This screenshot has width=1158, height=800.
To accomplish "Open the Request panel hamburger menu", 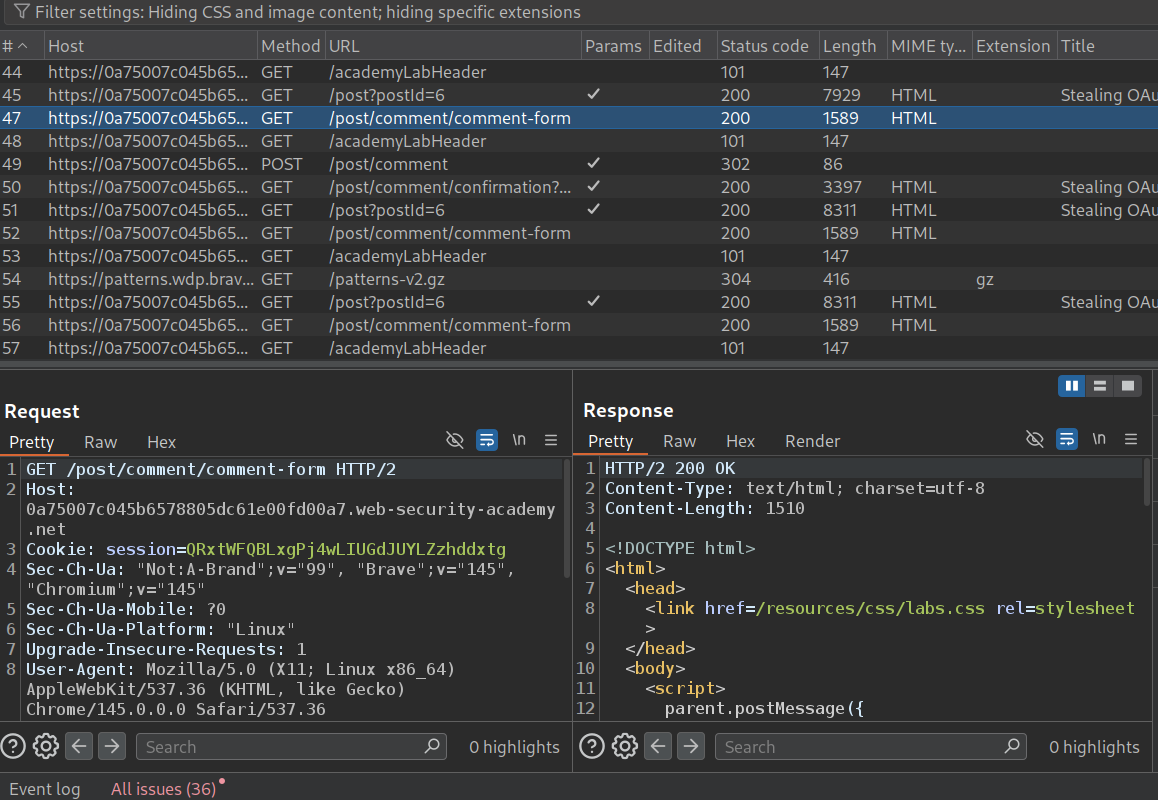I will pos(551,440).
